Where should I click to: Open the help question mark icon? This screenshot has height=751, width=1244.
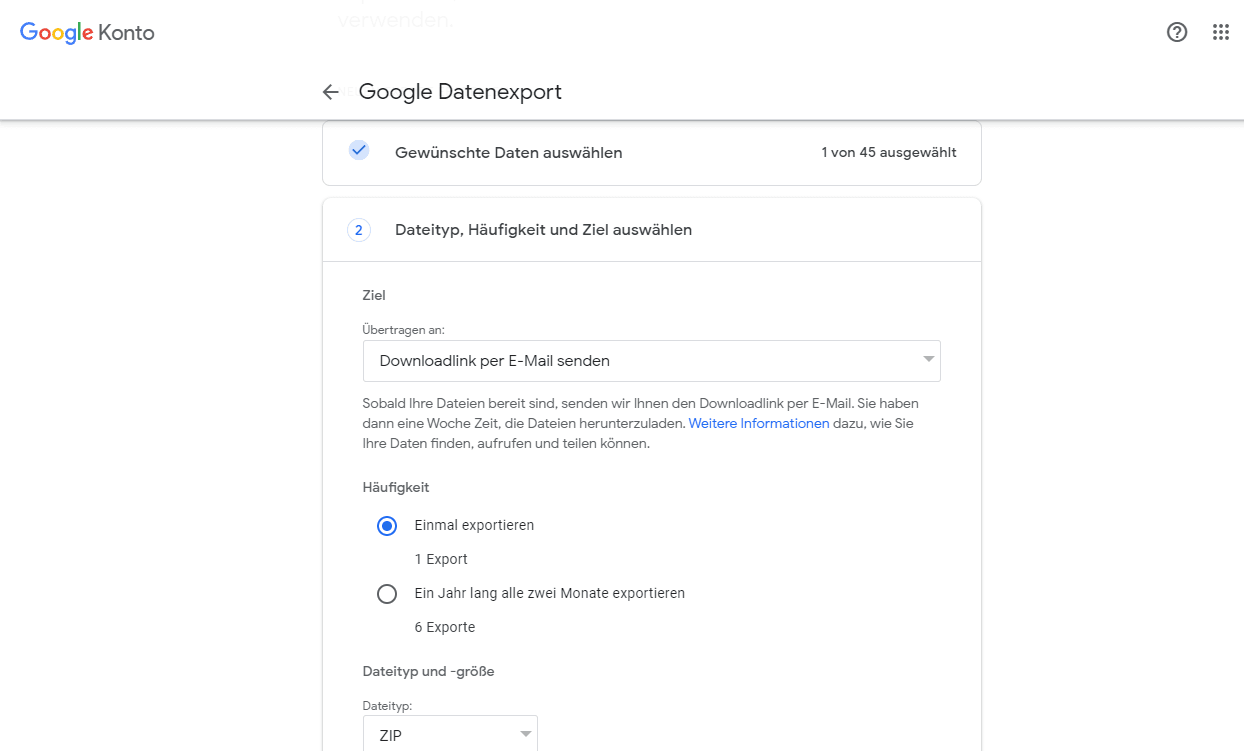point(1177,32)
